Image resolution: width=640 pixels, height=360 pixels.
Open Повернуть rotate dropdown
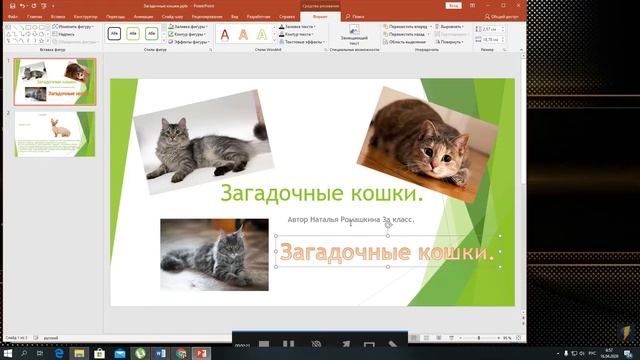[x=449, y=42]
